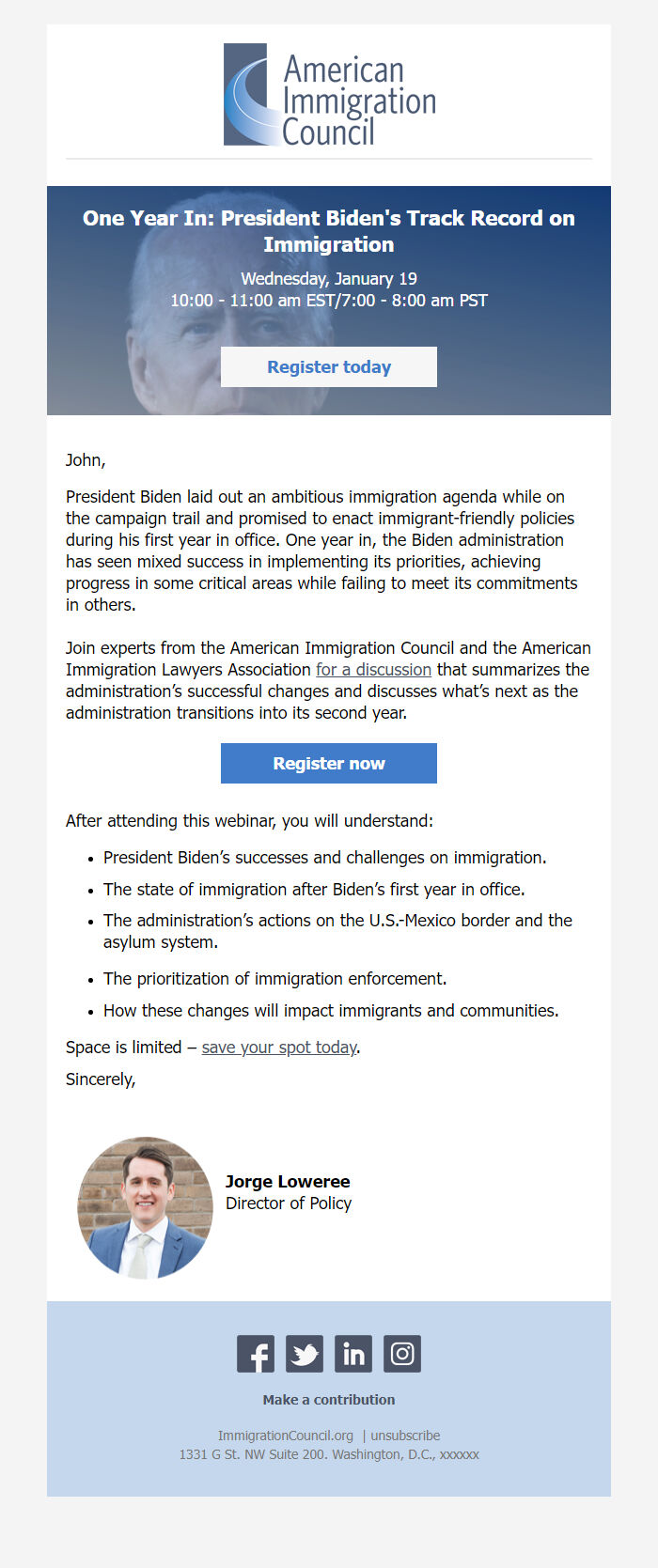The height and width of the screenshot is (1568, 658).
Task: Click the unsubscribe link
Action: tap(404, 1435)
